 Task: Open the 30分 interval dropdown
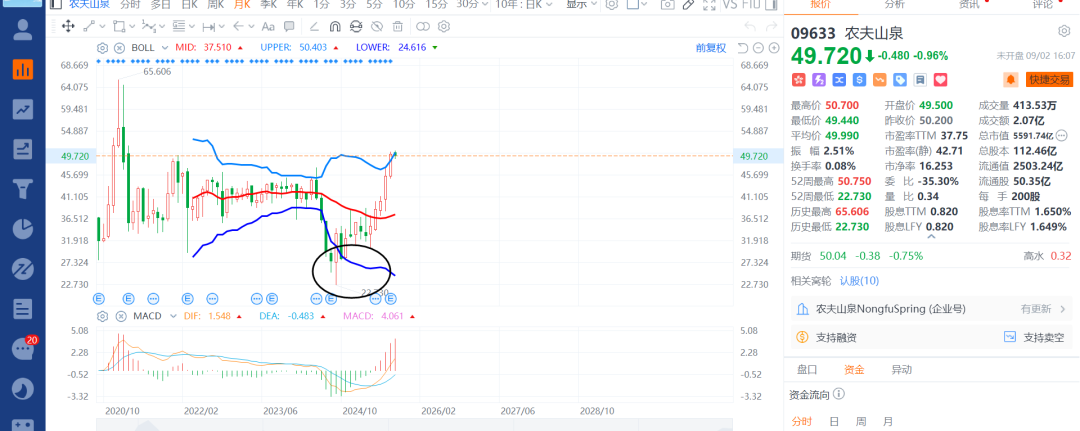(472, 4)
